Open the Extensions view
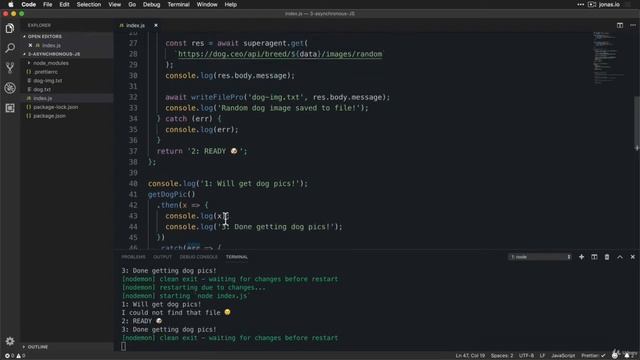Image resolution: width=640 pixels, height=360 pixels. coord(10,108)
